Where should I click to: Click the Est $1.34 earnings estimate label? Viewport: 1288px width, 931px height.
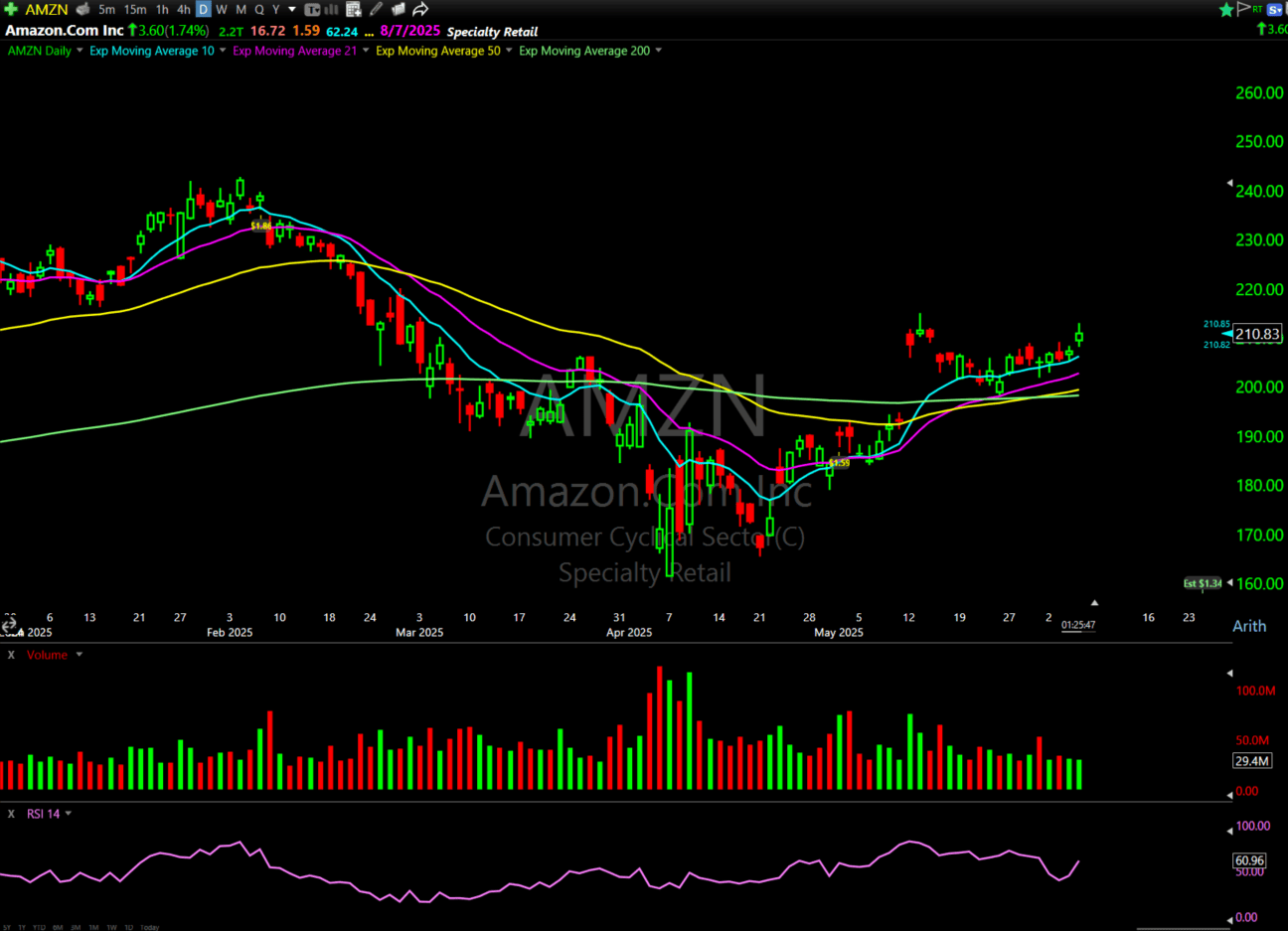(x=1203, y=583)
